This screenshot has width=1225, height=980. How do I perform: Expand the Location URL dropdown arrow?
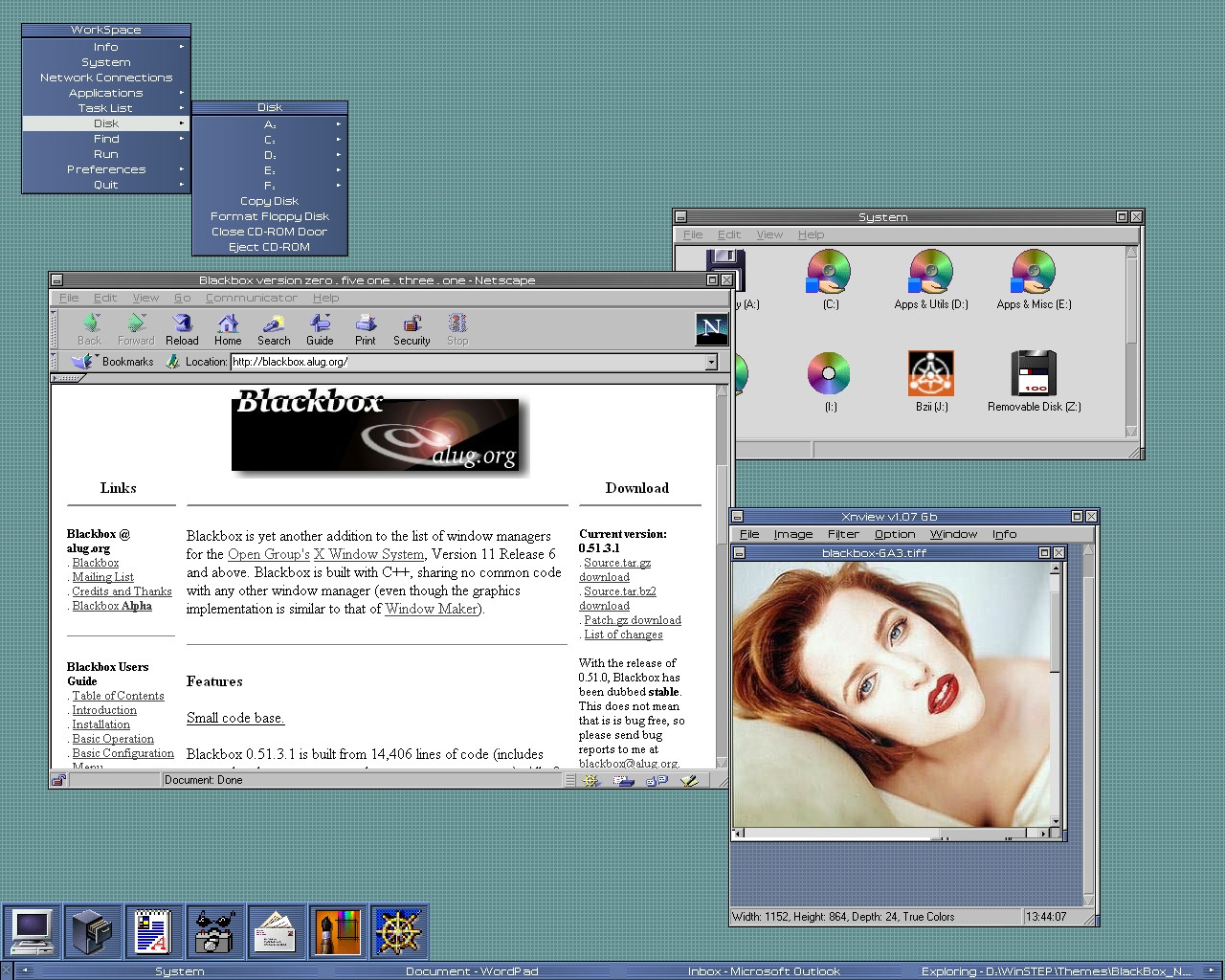[x=711, y=362]
